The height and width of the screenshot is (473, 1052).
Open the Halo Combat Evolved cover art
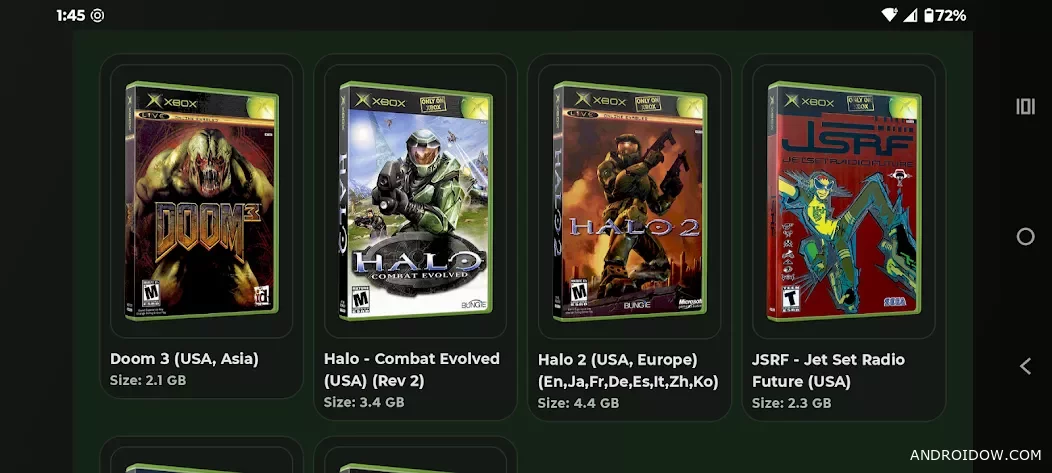(x=415, y=201)
